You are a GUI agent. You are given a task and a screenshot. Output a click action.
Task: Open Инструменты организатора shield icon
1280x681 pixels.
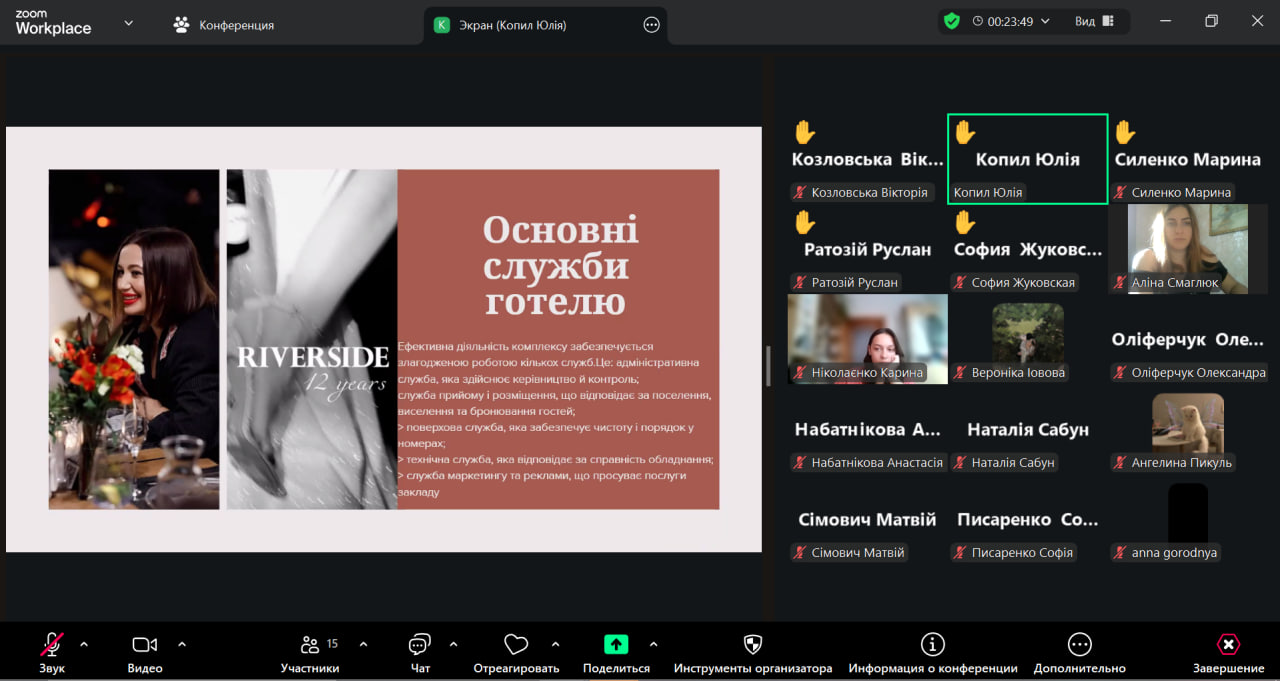point(753,645)
